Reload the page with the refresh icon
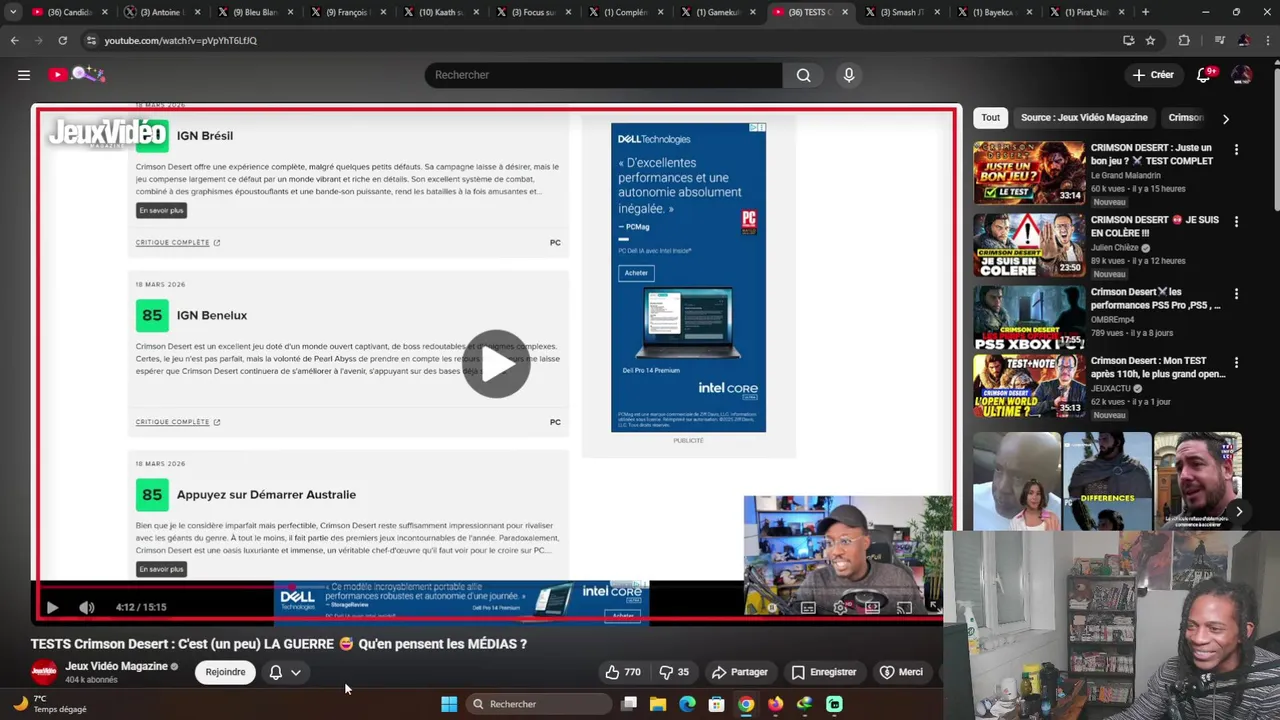 tap(62, 40)
